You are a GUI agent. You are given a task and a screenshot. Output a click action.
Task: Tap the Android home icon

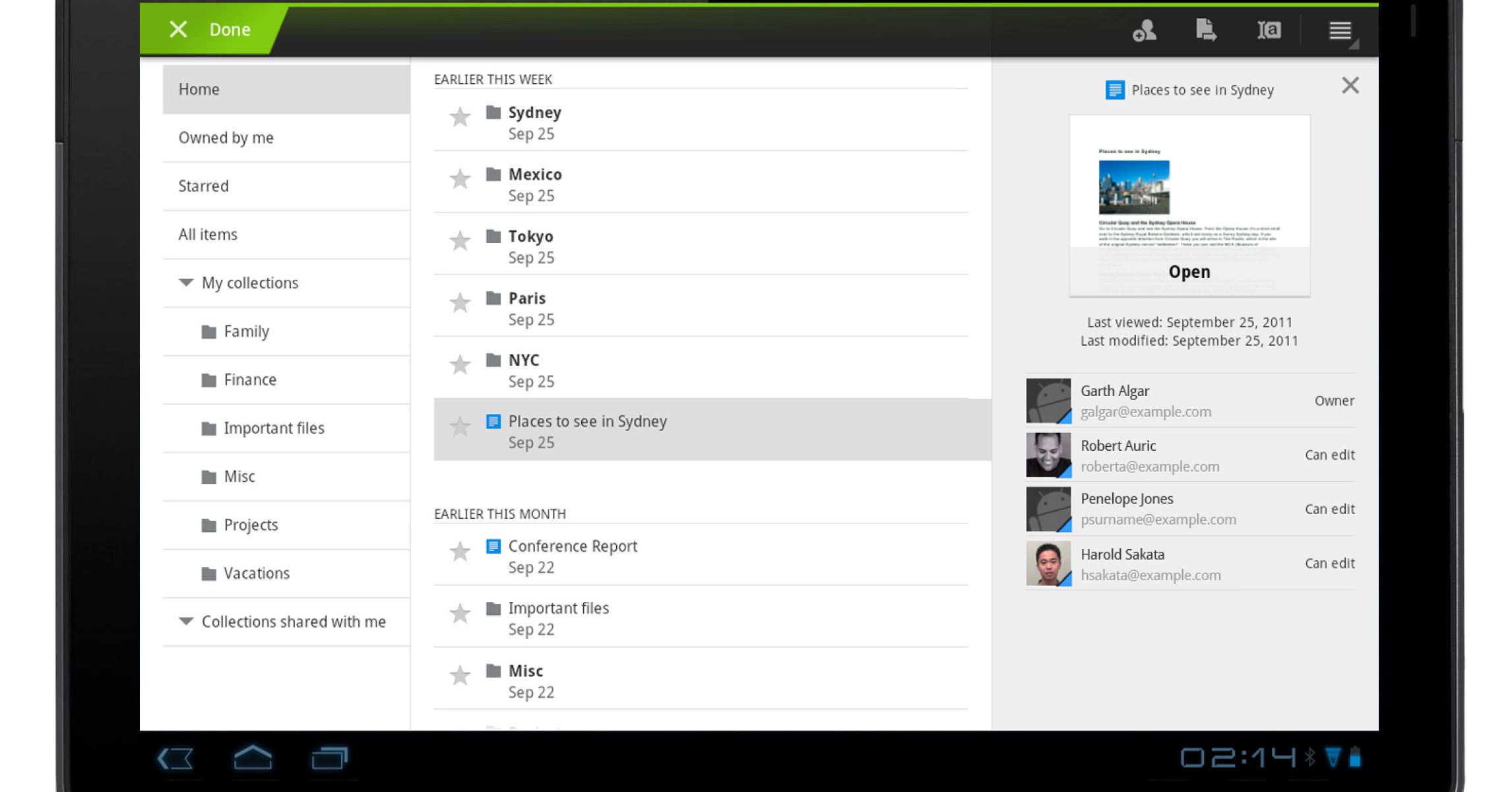[x=253, y=758]
